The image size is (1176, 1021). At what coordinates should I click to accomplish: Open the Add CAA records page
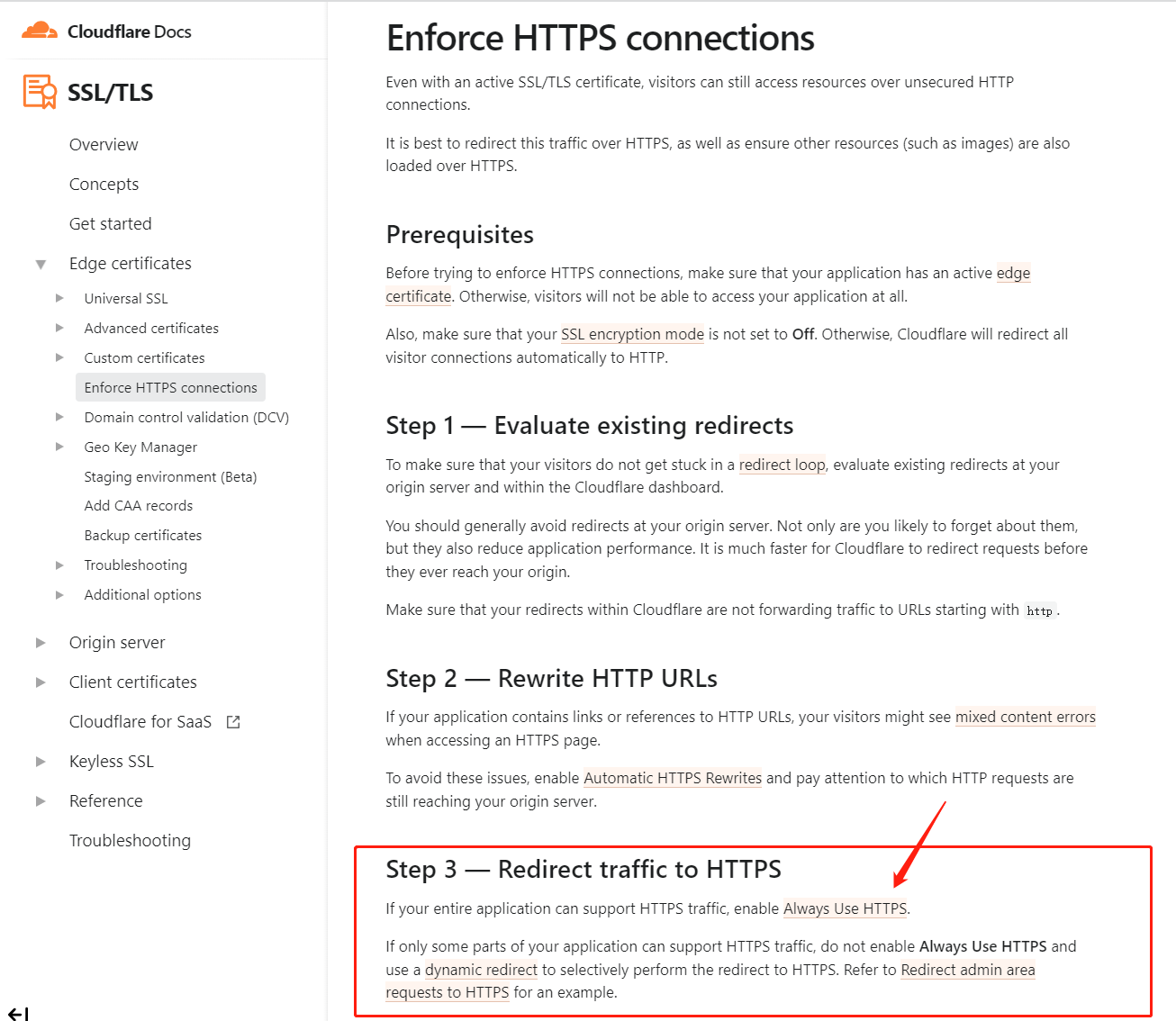[x=138, y=506]
